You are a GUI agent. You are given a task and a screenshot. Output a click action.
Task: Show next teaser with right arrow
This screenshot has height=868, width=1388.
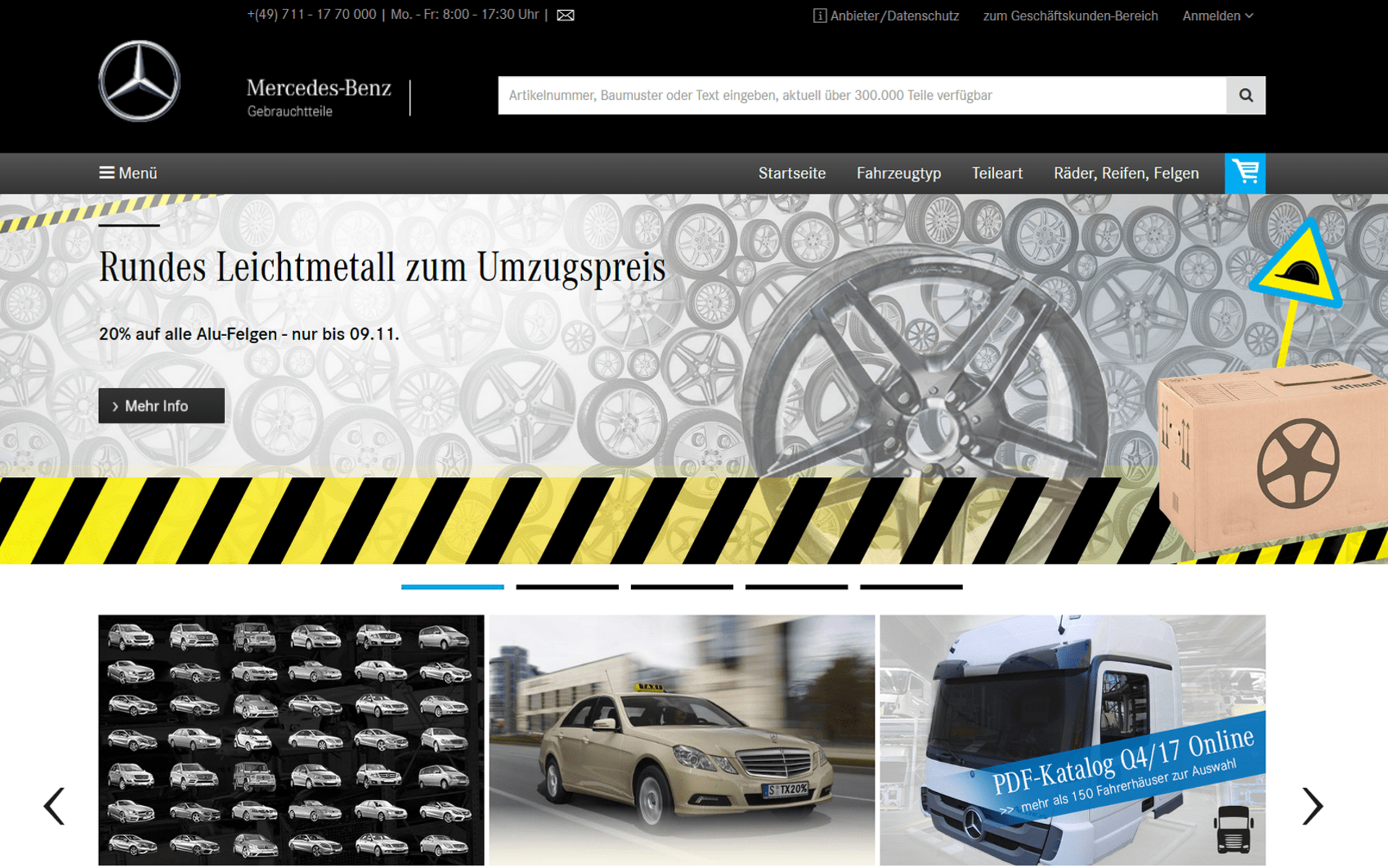[1312, 806]
